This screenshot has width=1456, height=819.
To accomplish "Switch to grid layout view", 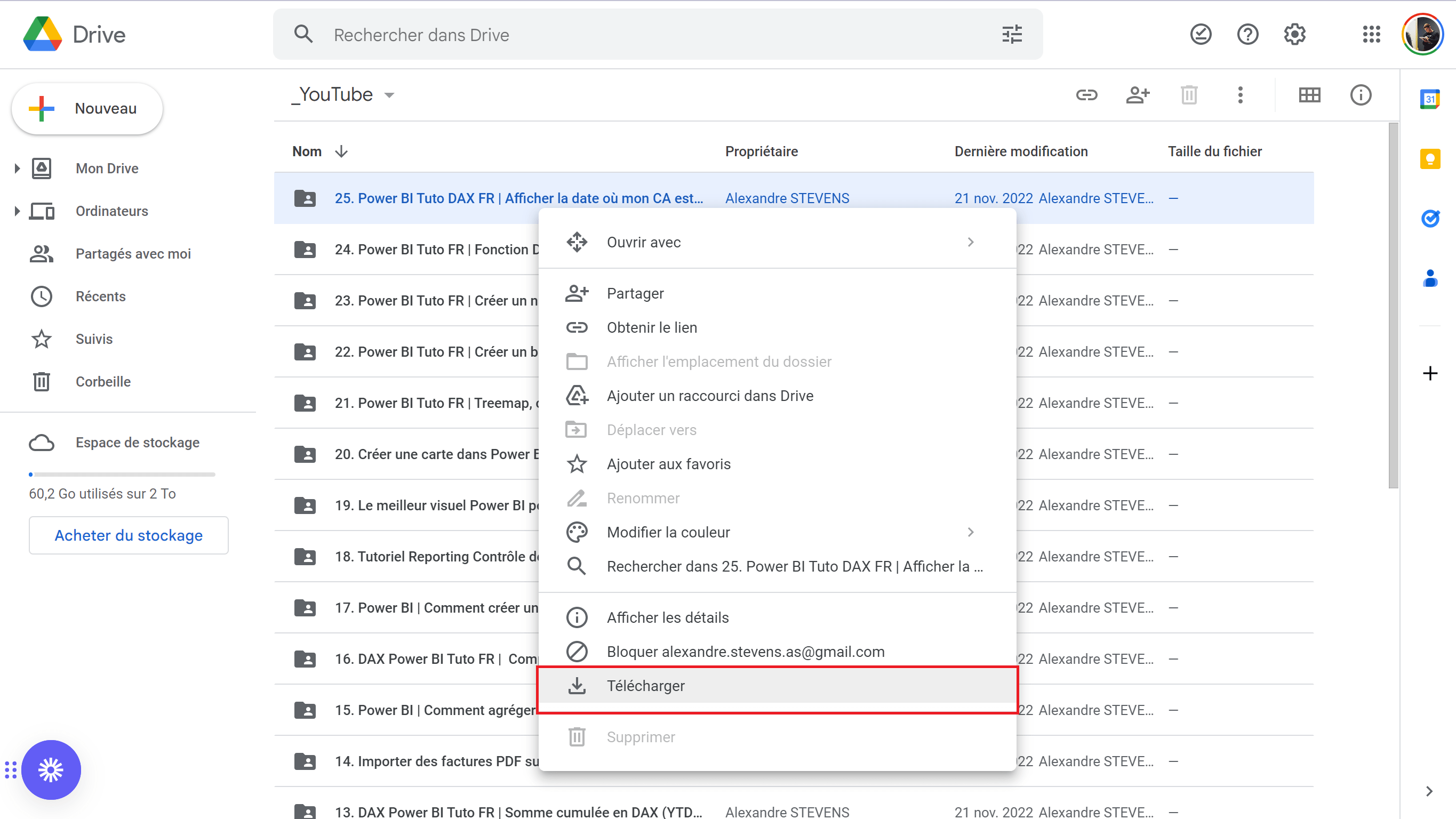I will point(1309,95).
